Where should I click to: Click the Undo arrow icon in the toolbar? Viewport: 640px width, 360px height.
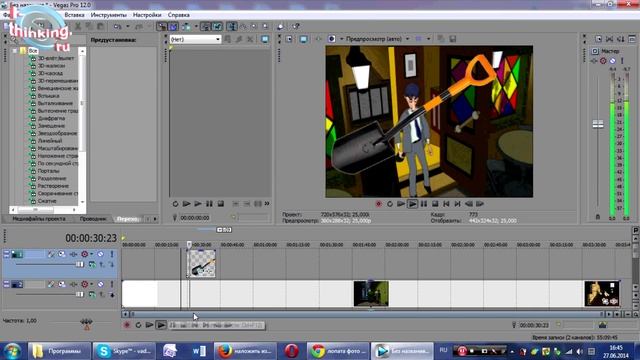coord(118,27)
